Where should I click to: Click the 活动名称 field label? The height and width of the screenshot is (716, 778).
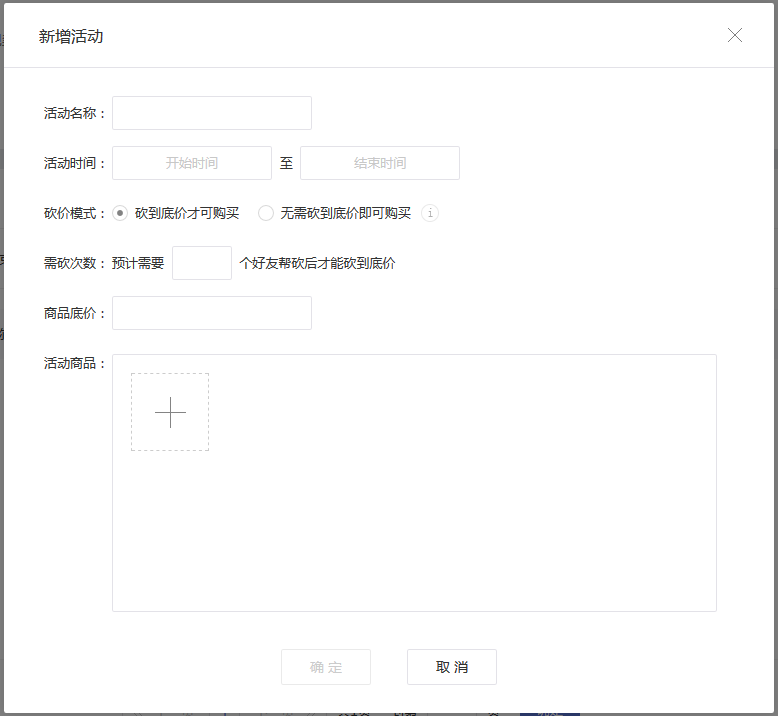74,113
